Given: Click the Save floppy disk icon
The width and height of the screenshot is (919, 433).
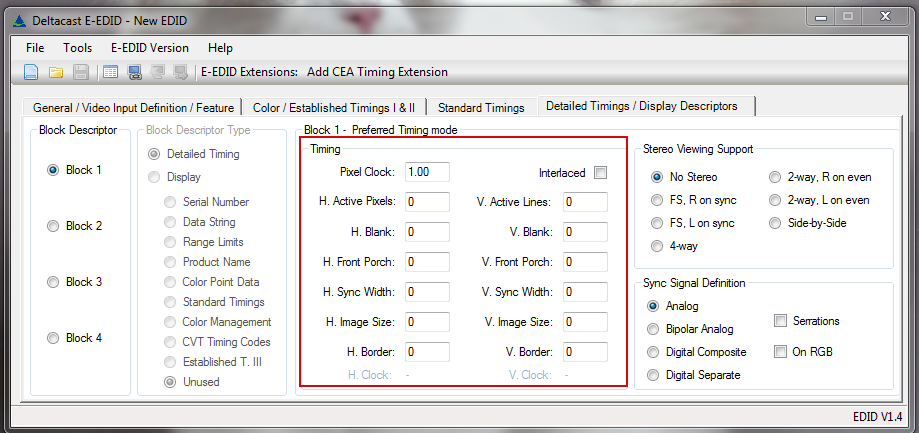Looking at the screenshot, I should [x=81, y=72].
